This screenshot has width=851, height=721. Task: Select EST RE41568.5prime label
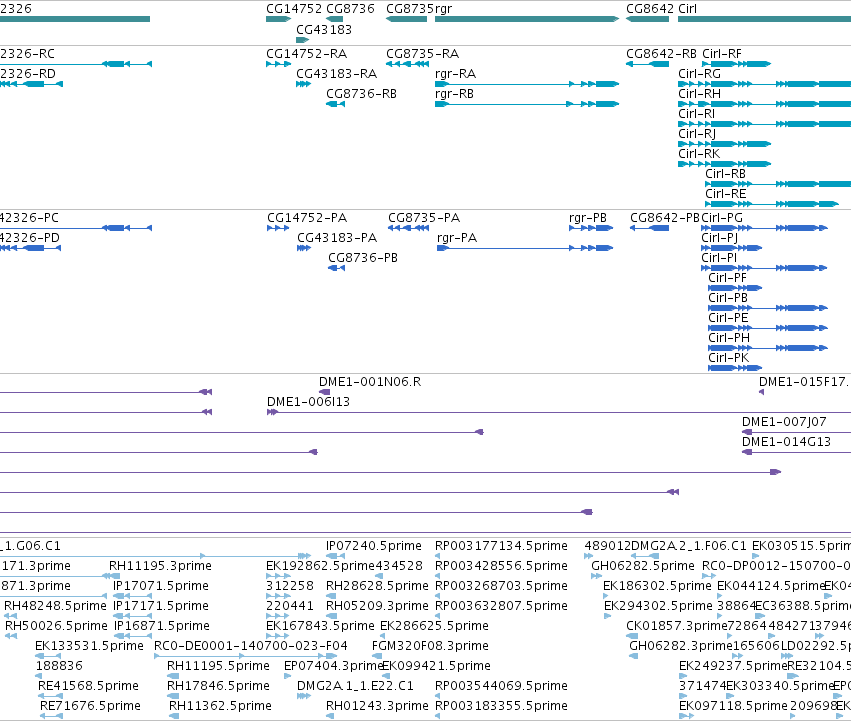tap(88, 686)
